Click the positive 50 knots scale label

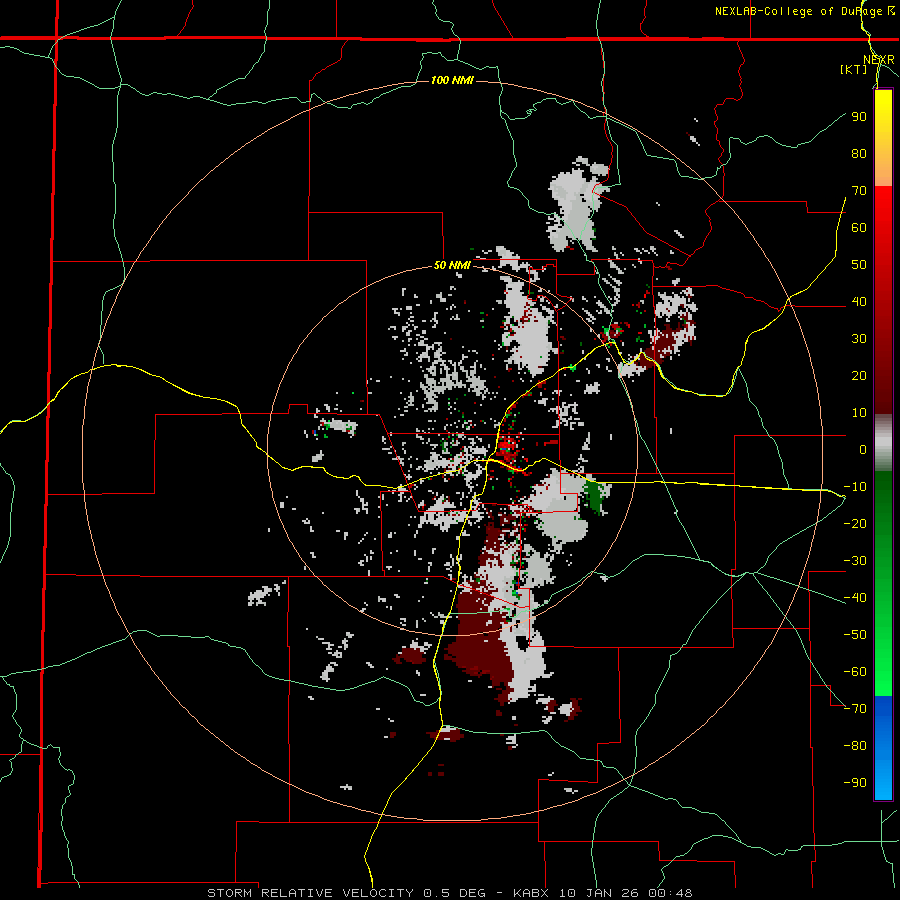coord(859,265)
